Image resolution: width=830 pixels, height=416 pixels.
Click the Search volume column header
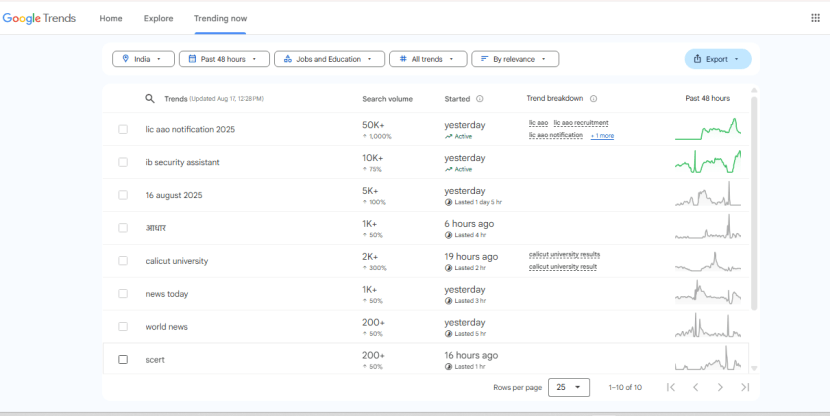click(387, 99)
